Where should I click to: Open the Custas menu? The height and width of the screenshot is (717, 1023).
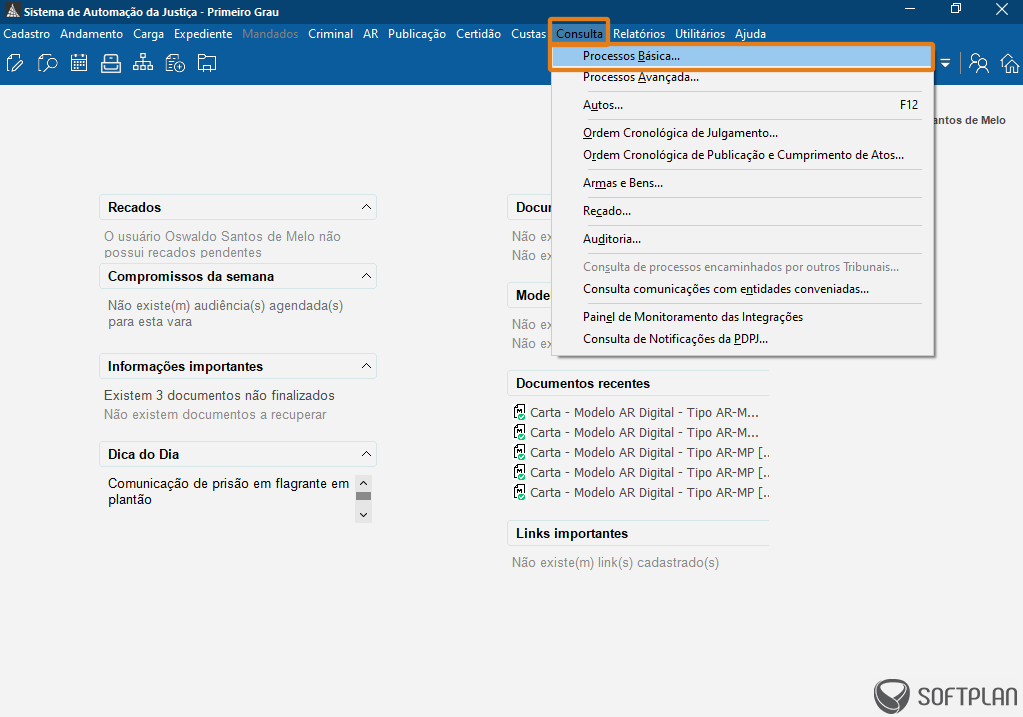click(528, 34)
